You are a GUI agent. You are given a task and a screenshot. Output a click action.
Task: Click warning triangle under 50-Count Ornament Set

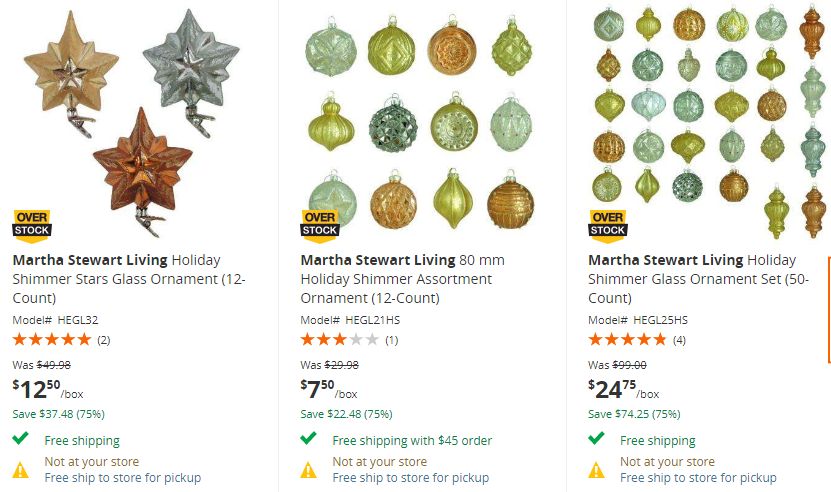pyautogui.click(x=597, y=469)
